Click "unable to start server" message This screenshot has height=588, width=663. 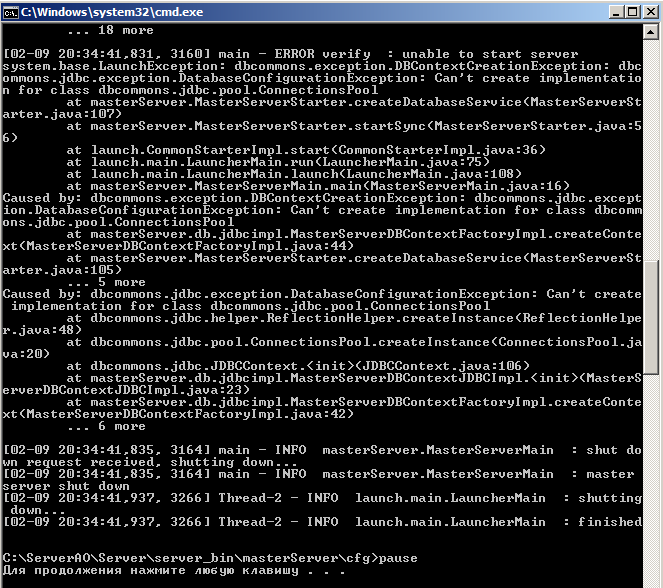coord(490,54)
